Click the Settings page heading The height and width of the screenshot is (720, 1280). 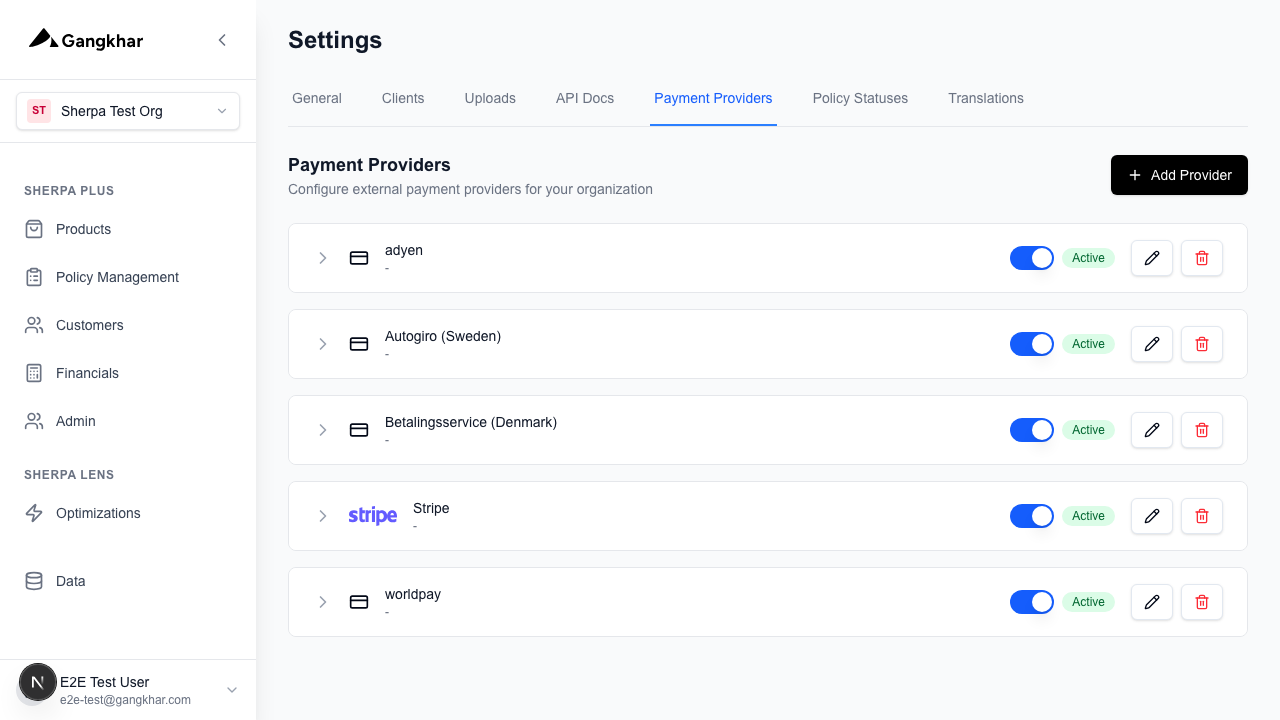(335, 40)
